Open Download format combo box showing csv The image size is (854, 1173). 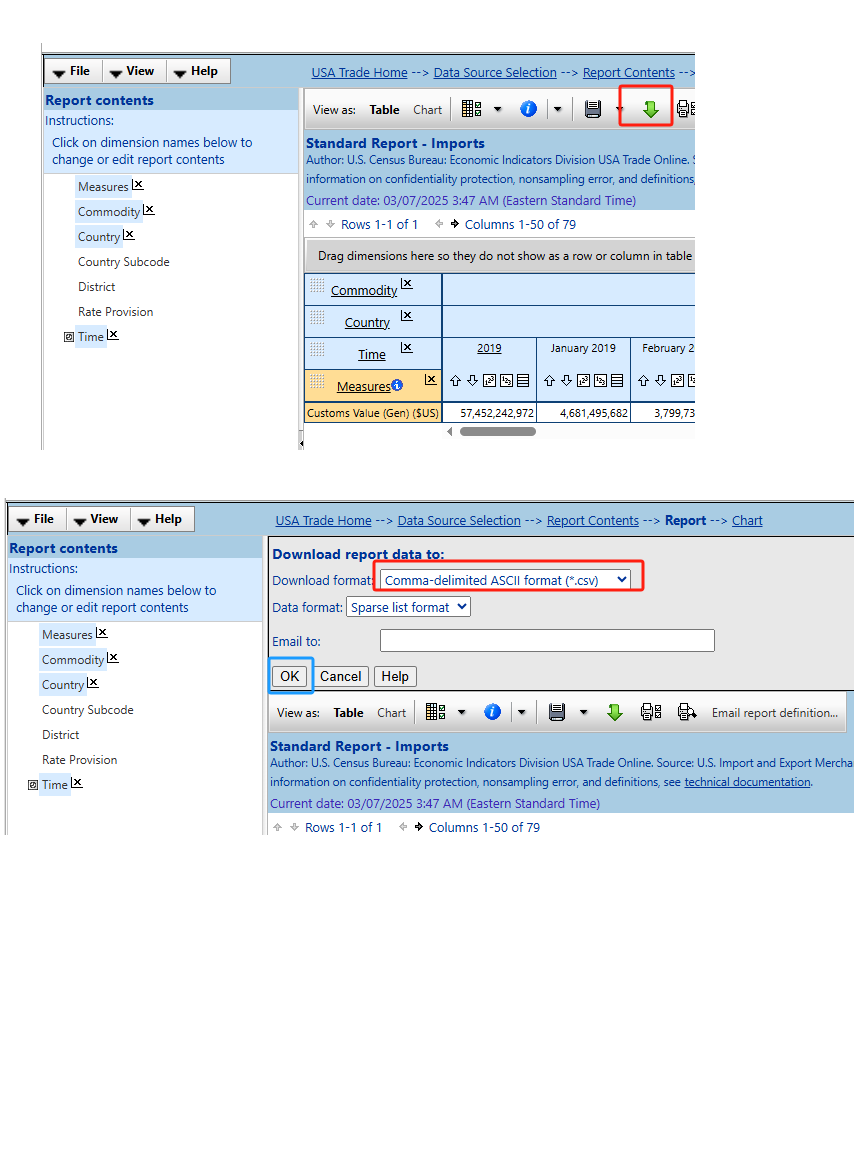tap(506, 580)
